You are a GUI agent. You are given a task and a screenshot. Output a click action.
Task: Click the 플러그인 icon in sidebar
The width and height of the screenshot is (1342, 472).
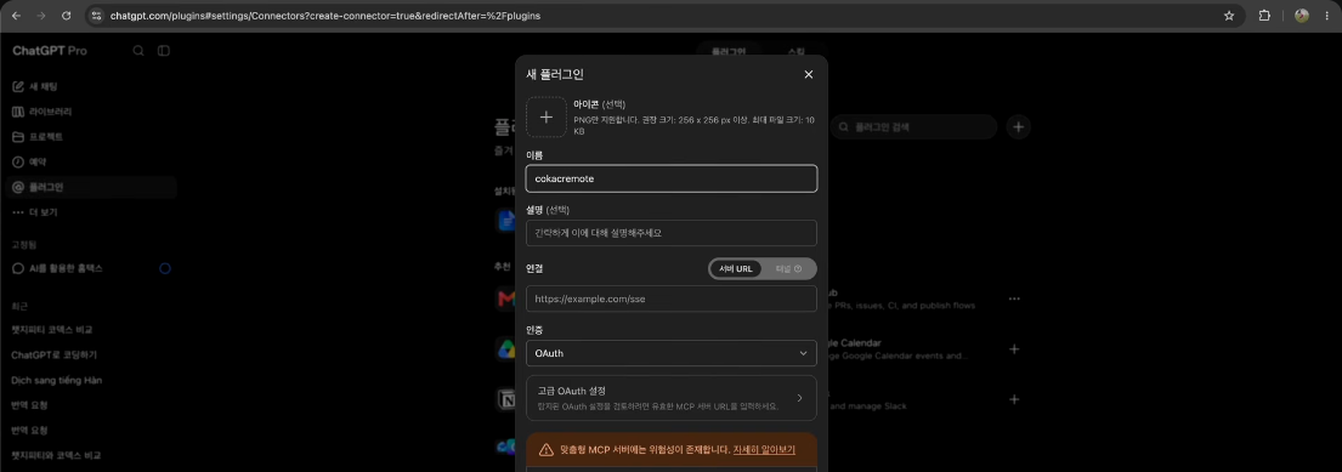click(18, 187)
